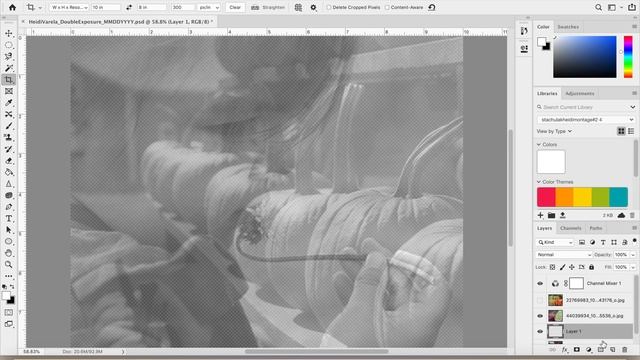This screenshot has width=640, height=360.
Task: Open the Opacity slider dropdown
Action: tap(633, 255)
